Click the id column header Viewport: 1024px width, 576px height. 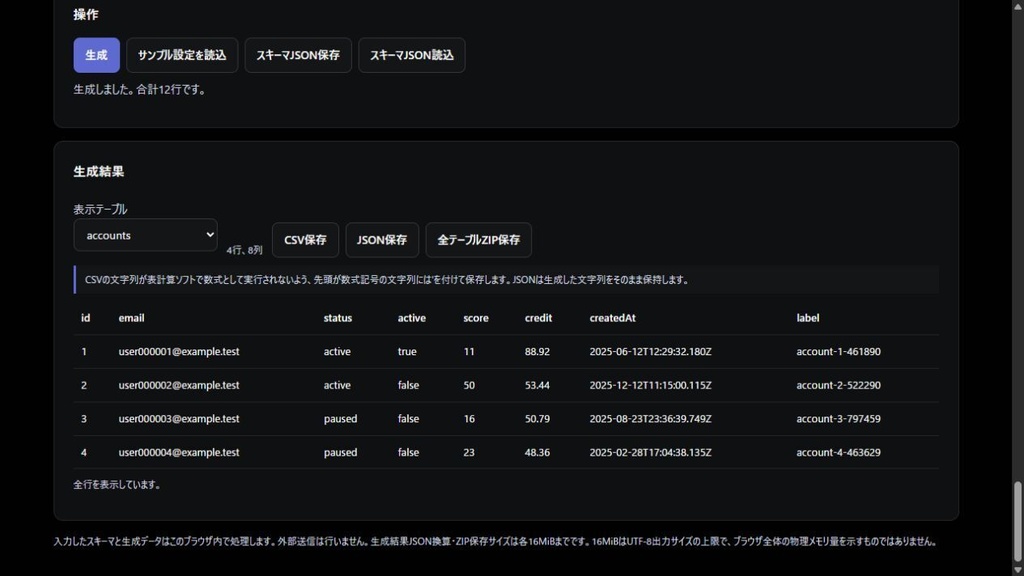(x=86, y=318)
